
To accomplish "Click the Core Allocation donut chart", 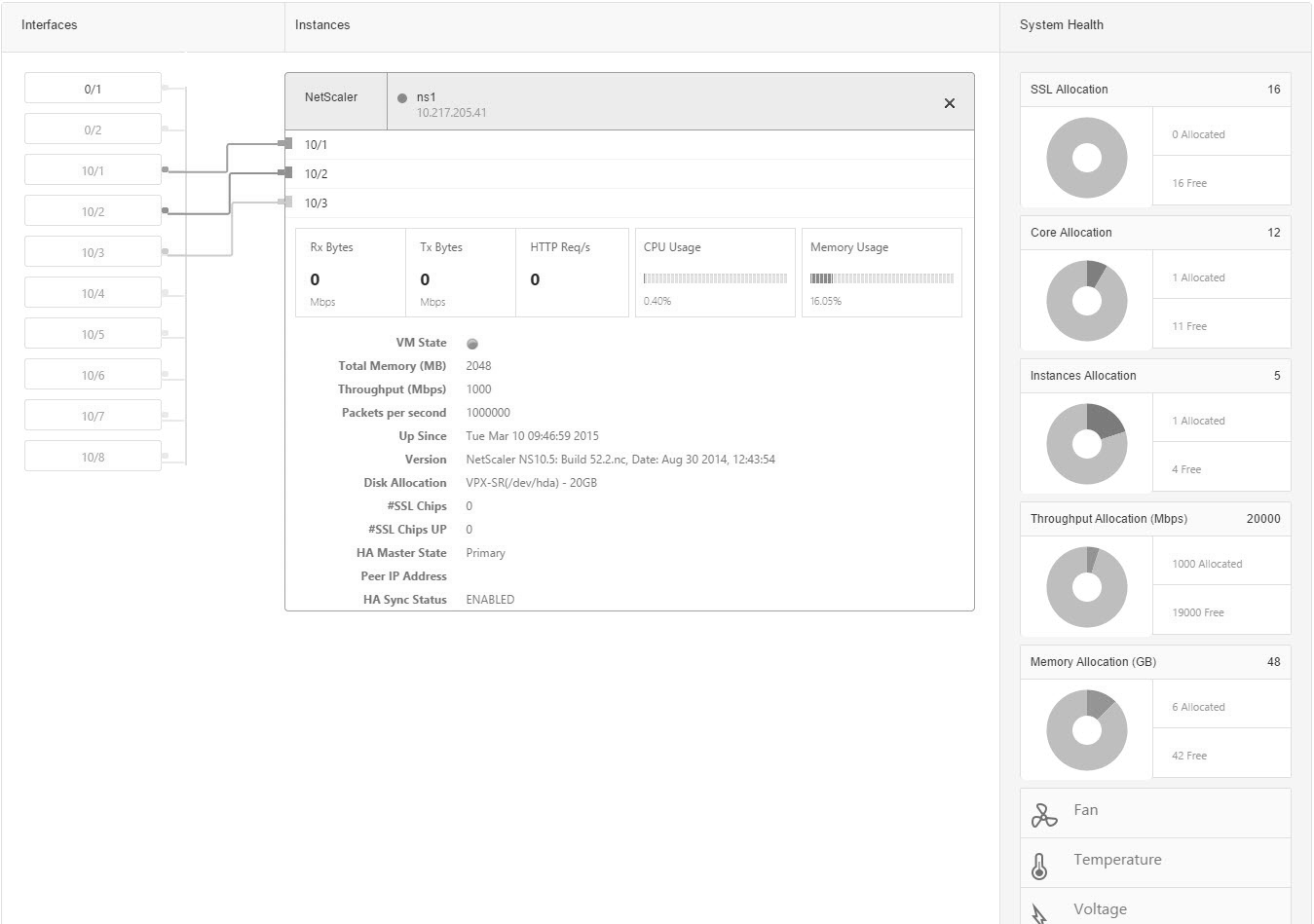I will click(x=1087, y=301).
